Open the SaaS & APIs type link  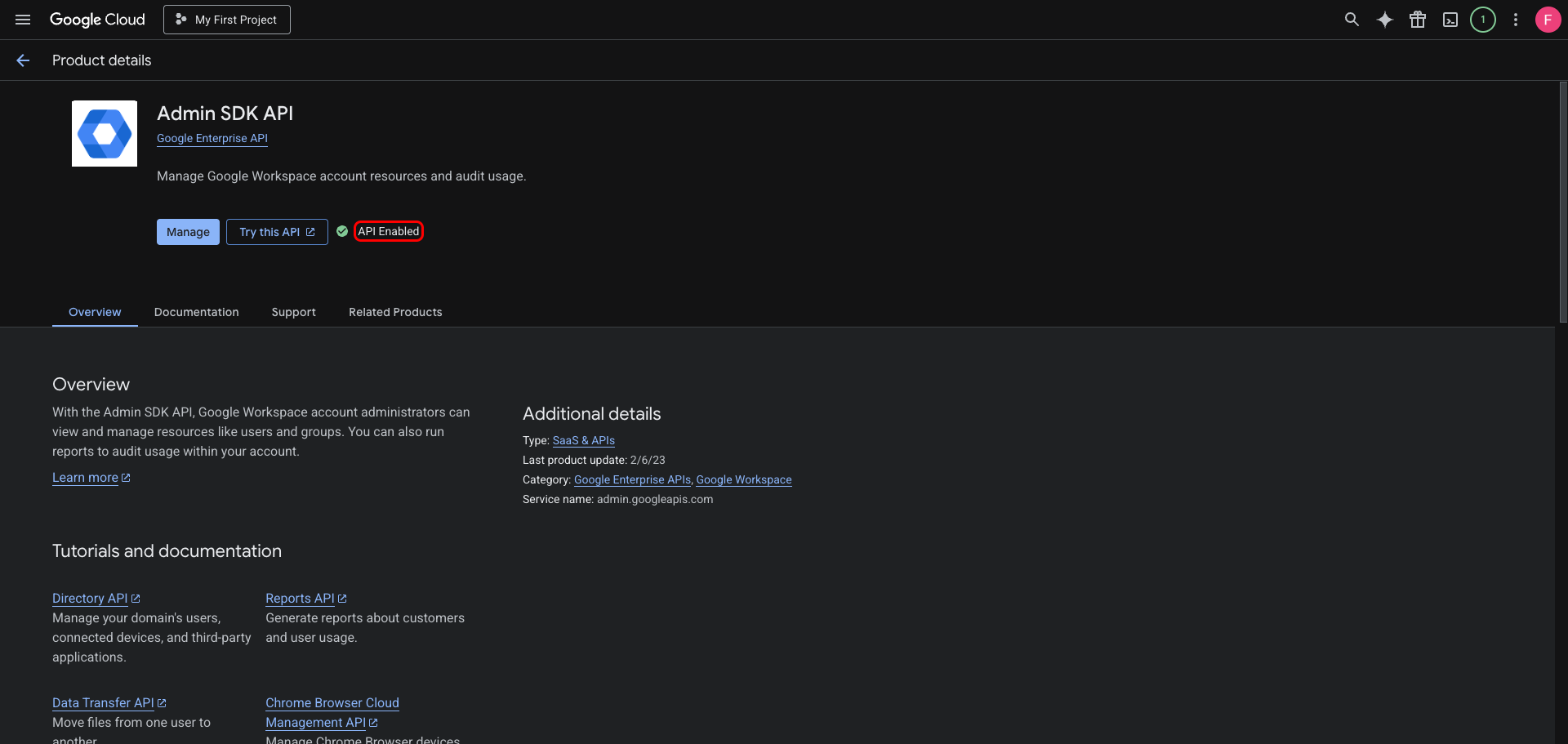[584, 440]
